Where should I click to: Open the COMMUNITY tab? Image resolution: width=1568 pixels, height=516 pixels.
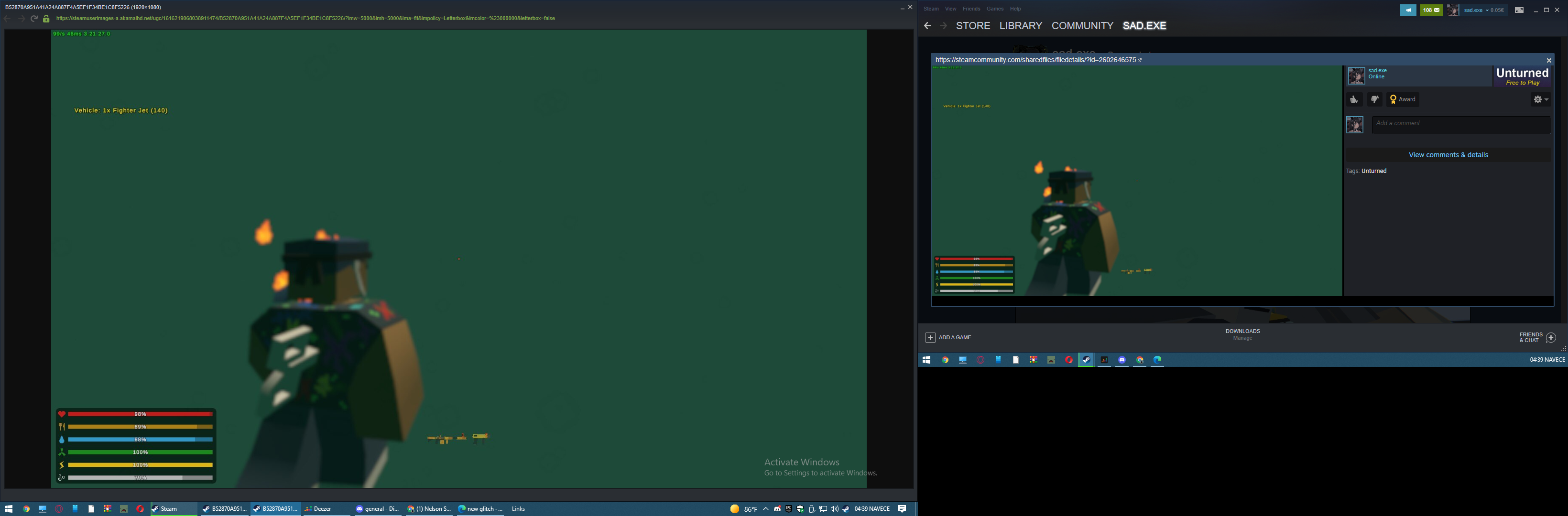pyautogui.click(x=1082, y=25)
